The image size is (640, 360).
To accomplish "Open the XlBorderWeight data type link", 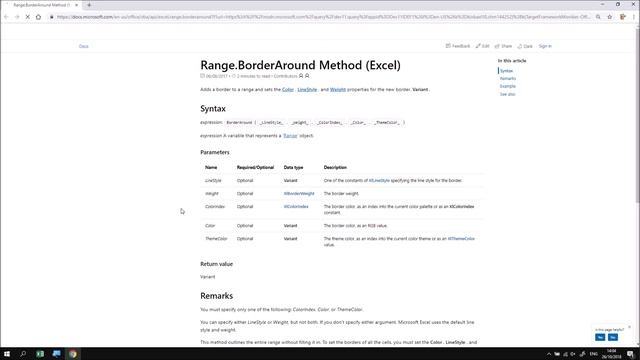I will [299, 193].
